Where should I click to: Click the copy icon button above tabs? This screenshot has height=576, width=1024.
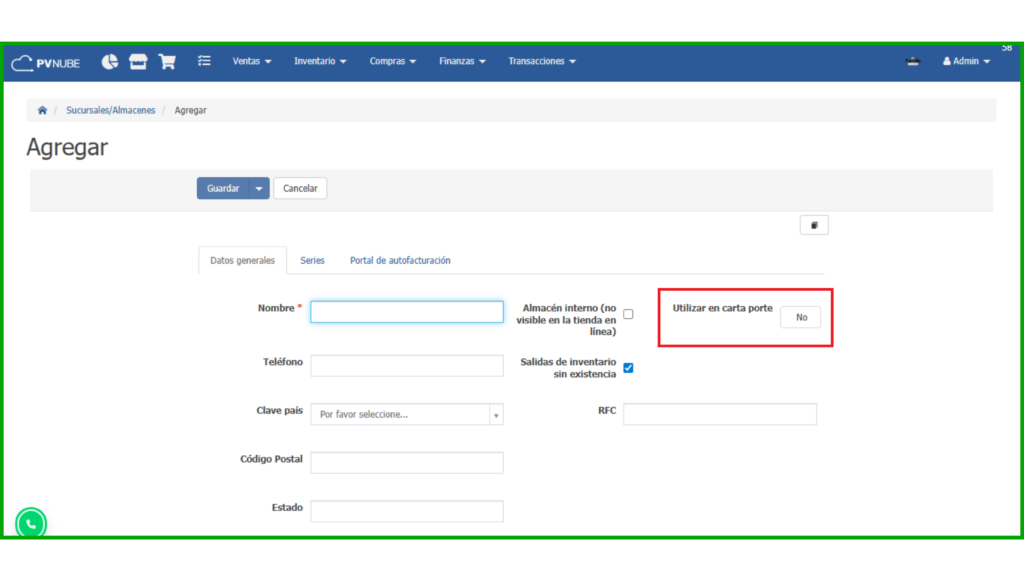(814, 225)
